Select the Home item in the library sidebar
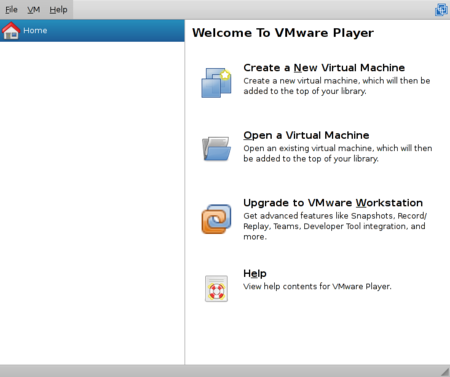The height and width of the screenshot is (377, 450). point(92,30)
